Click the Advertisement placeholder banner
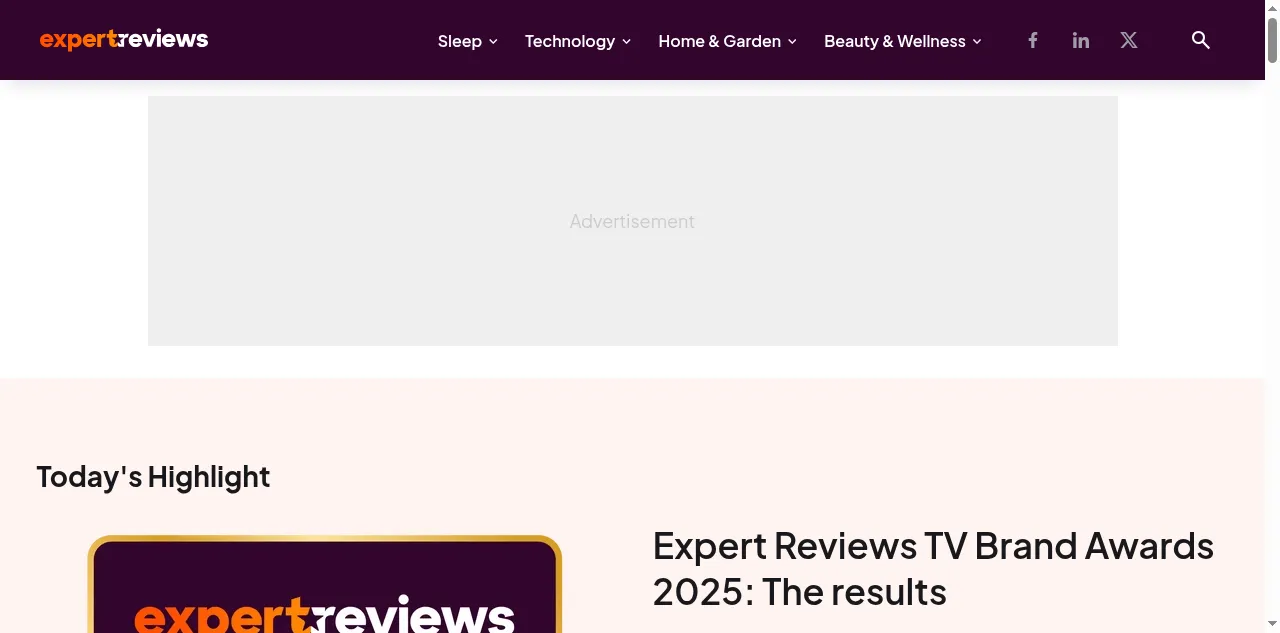Image resolution: width=1280 pixels, height=633 pixels. point(633,221)
